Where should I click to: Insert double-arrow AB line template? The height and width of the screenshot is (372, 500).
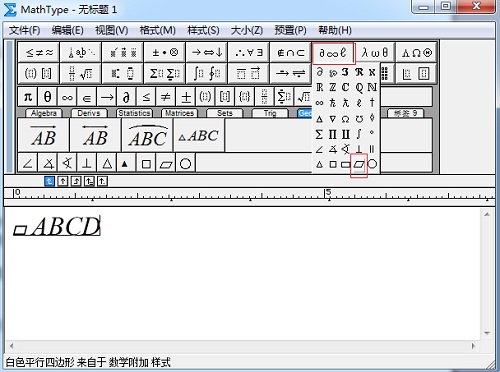[x=96, y=135]
